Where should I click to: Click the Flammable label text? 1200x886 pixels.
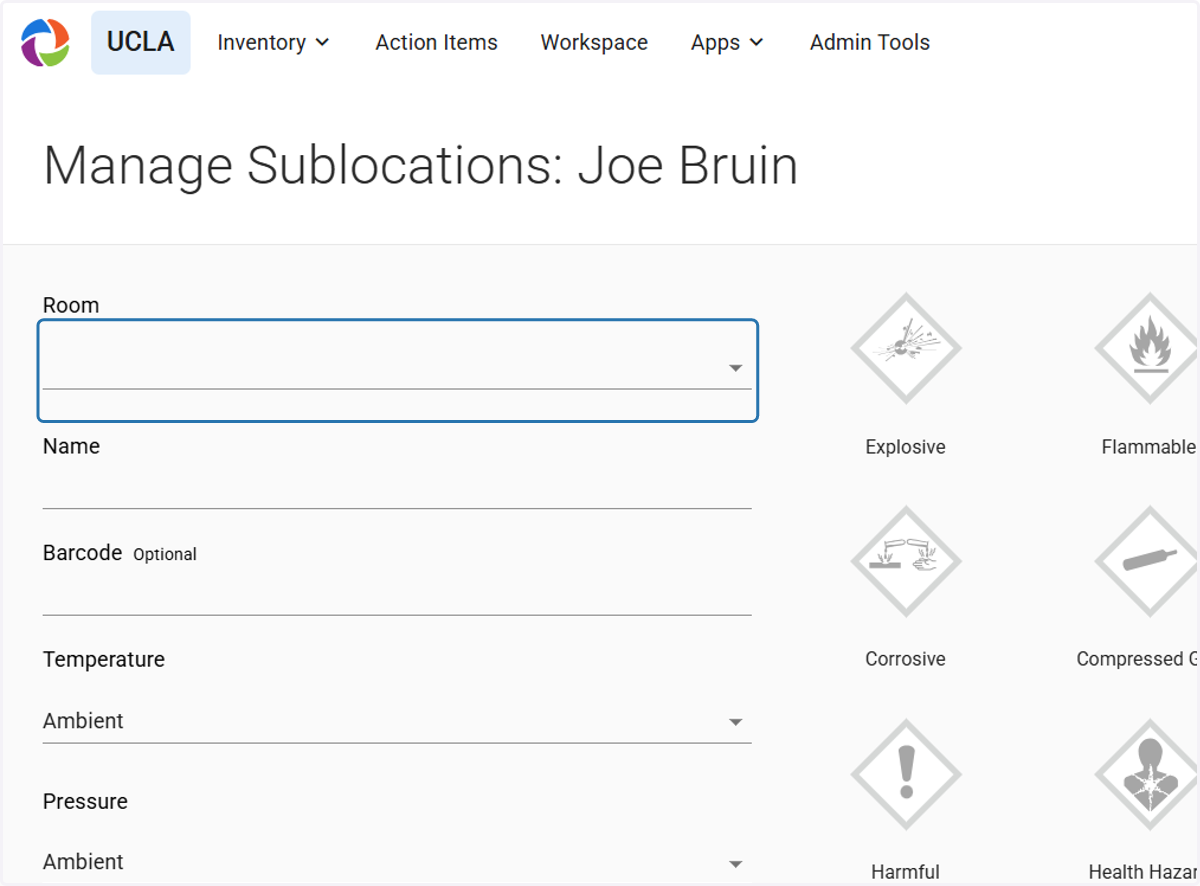click(1149, 447)
